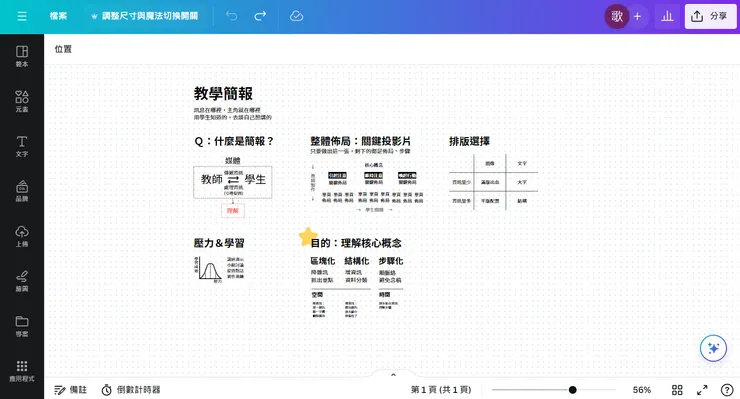Select the 整體佈局：關鍵投影片 heading
This screenshot has width=740, height=399.
[x=361, y=141]
